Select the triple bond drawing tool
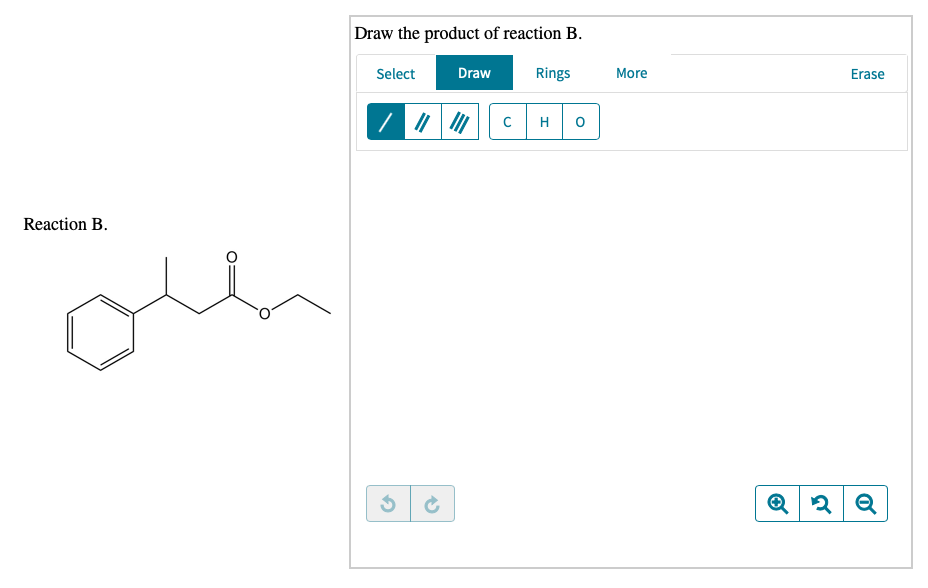This screenshot has width=928, height=588. click(458, 121)
